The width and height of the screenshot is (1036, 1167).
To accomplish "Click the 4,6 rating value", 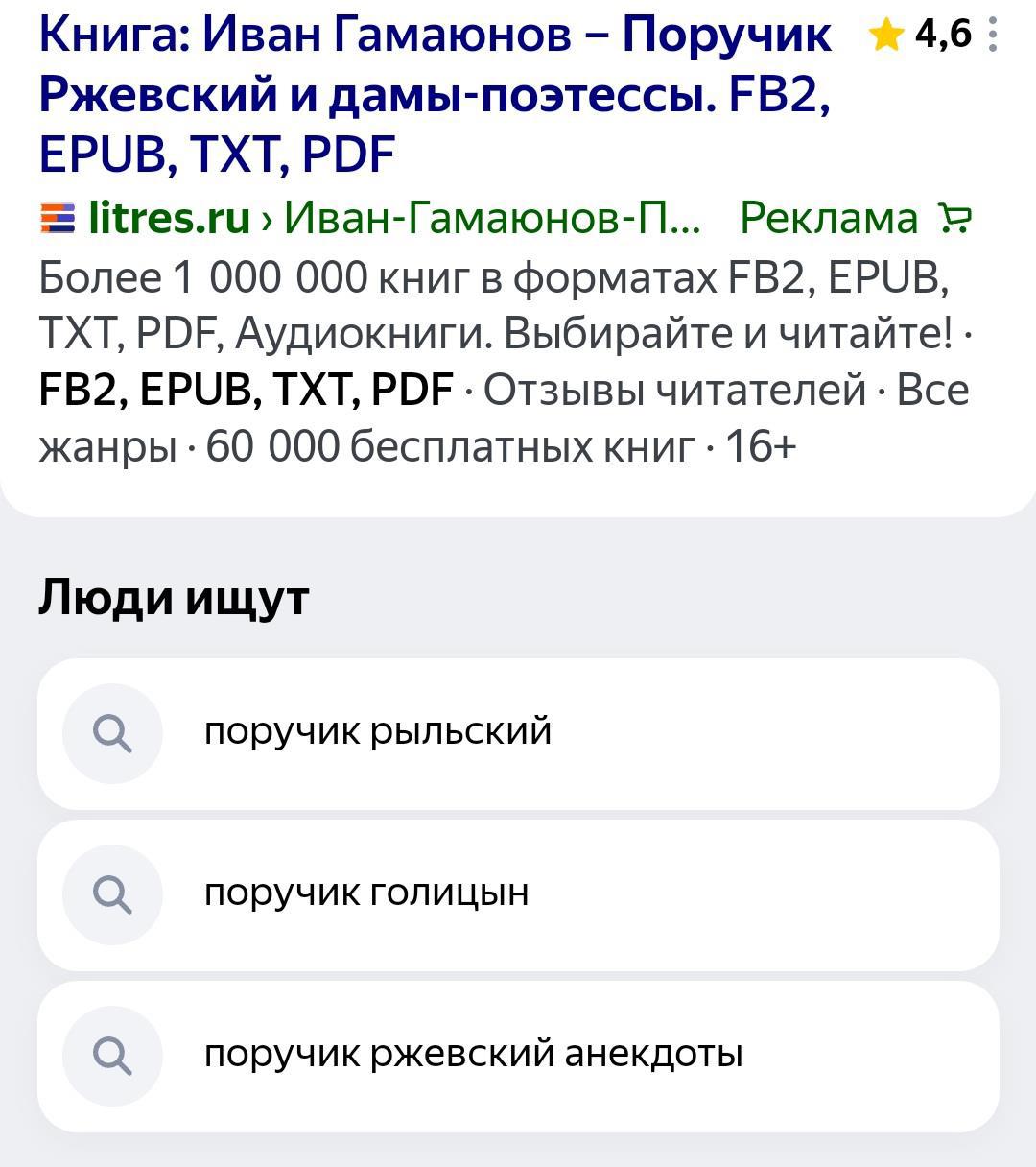I will [943, 35].
